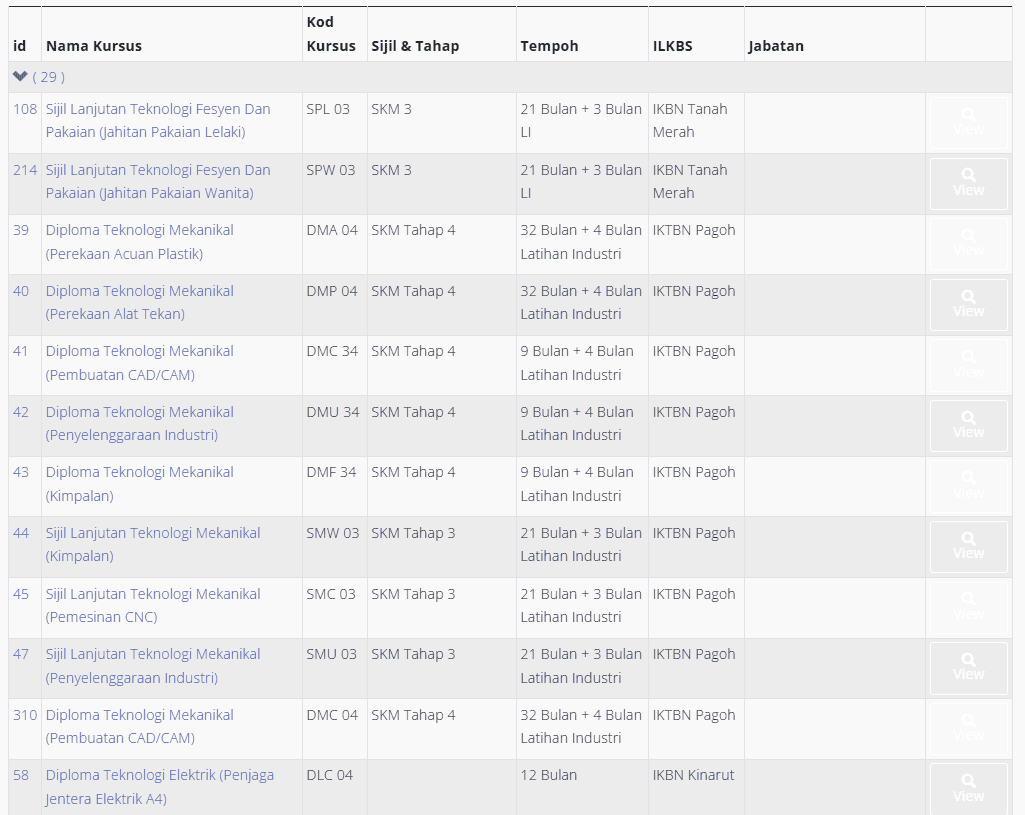
Task: Collapse the group showing 29 records
Action: (x=20, y=76)
